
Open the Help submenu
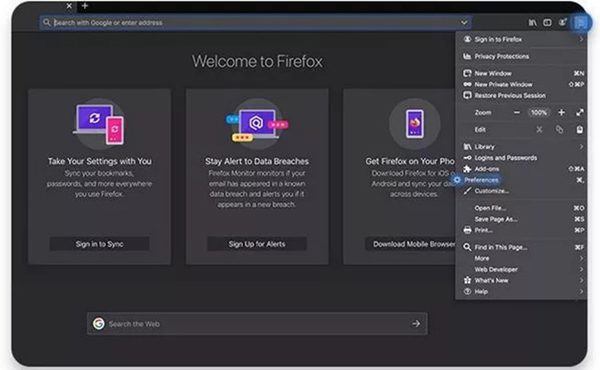tap(521, 292)
